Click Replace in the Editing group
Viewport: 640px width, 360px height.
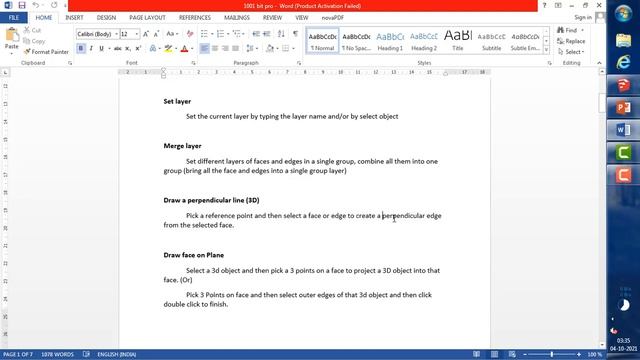(571, 41)
